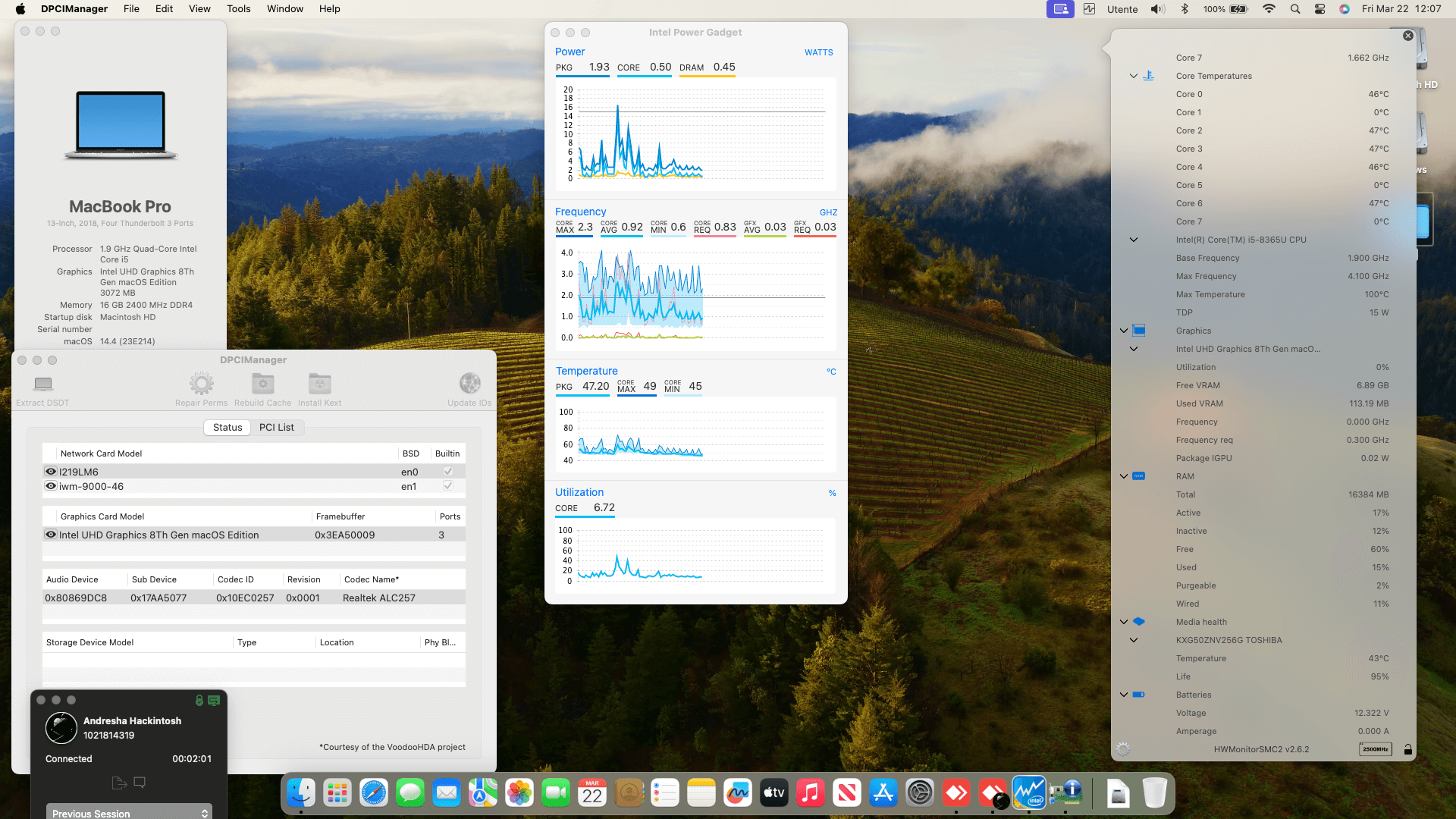This screenshot has width=1456, height=819.
Task: Switch to the Status tab in DPCIManager
Action: pyautogui.click(x=227, y=427)
